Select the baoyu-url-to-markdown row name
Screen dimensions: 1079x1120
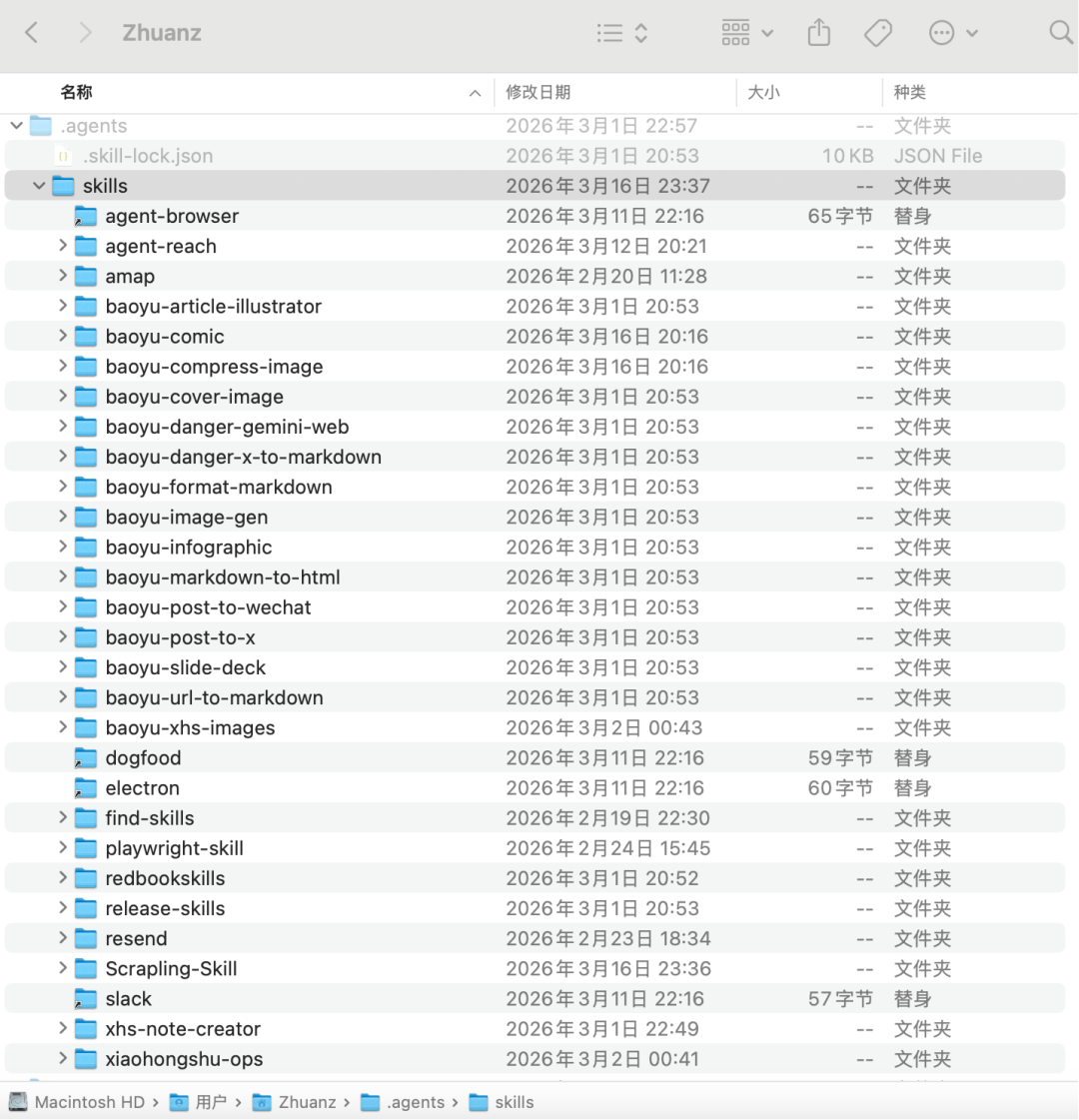point(214,697)
